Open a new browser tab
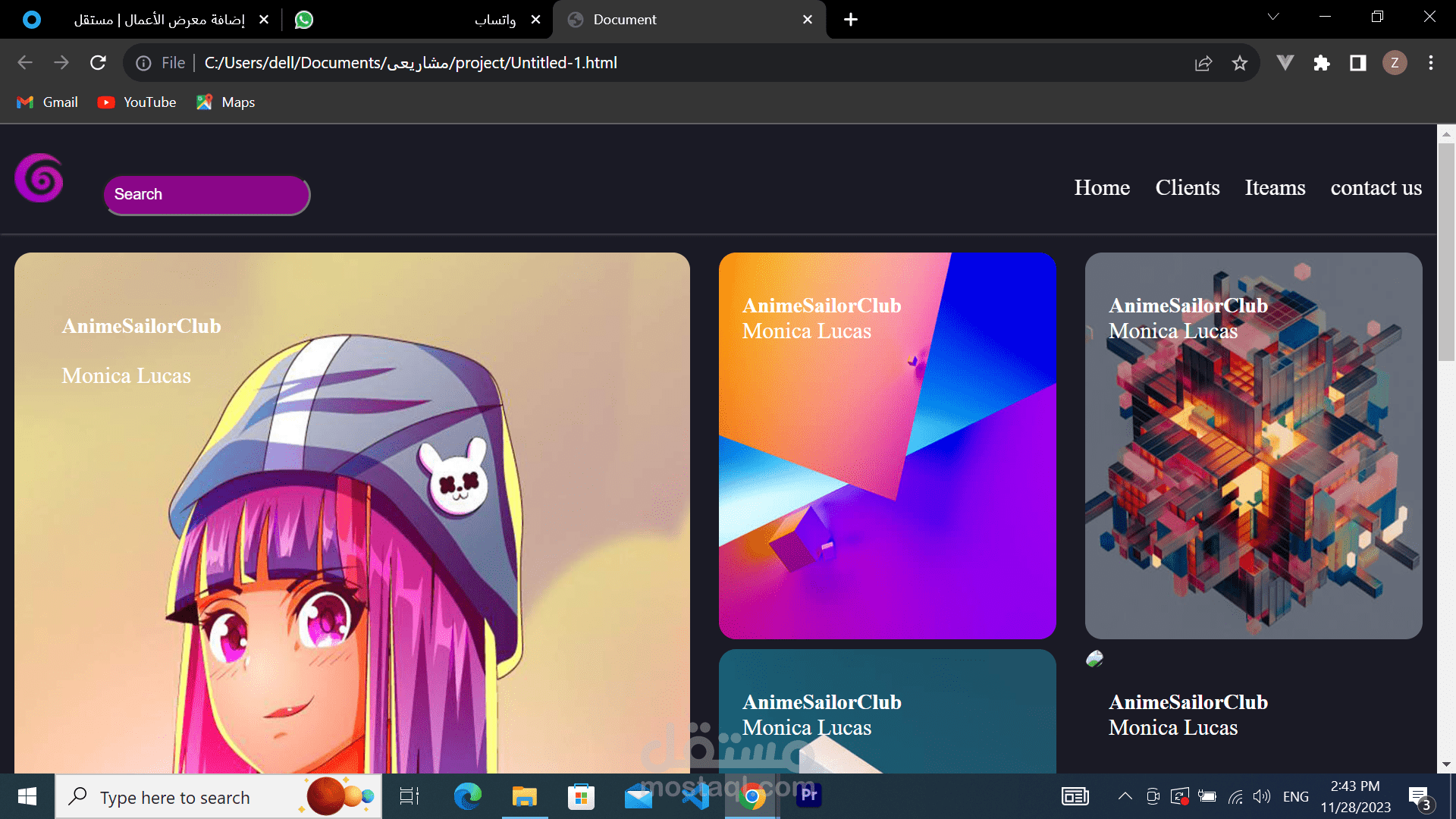Screen dimensions: 1456x819 [x=851, y=20]
